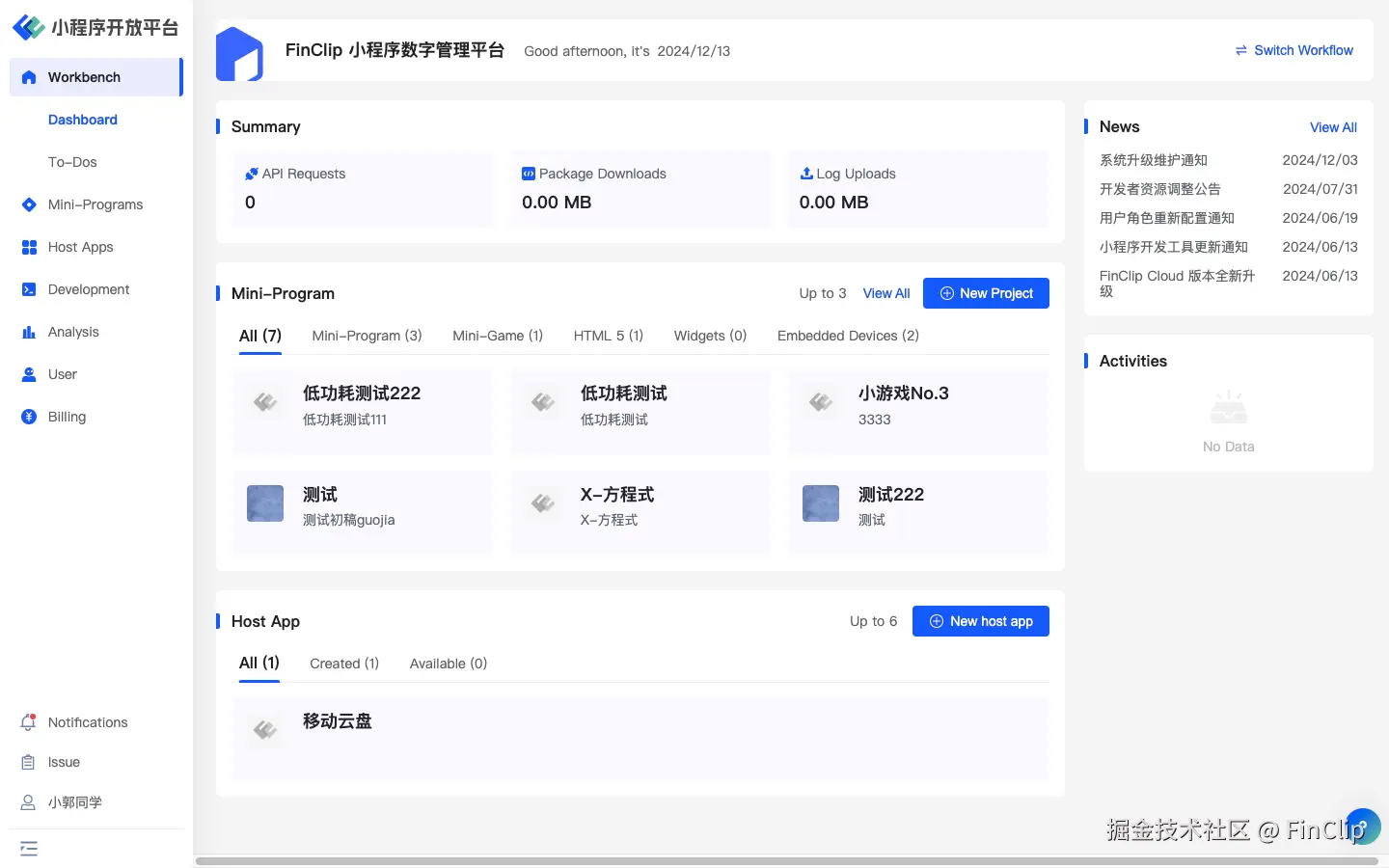Click the 小游戏No.3 app icon
Viewport: 1389px width, 868px height.
[x=821, y=402]
